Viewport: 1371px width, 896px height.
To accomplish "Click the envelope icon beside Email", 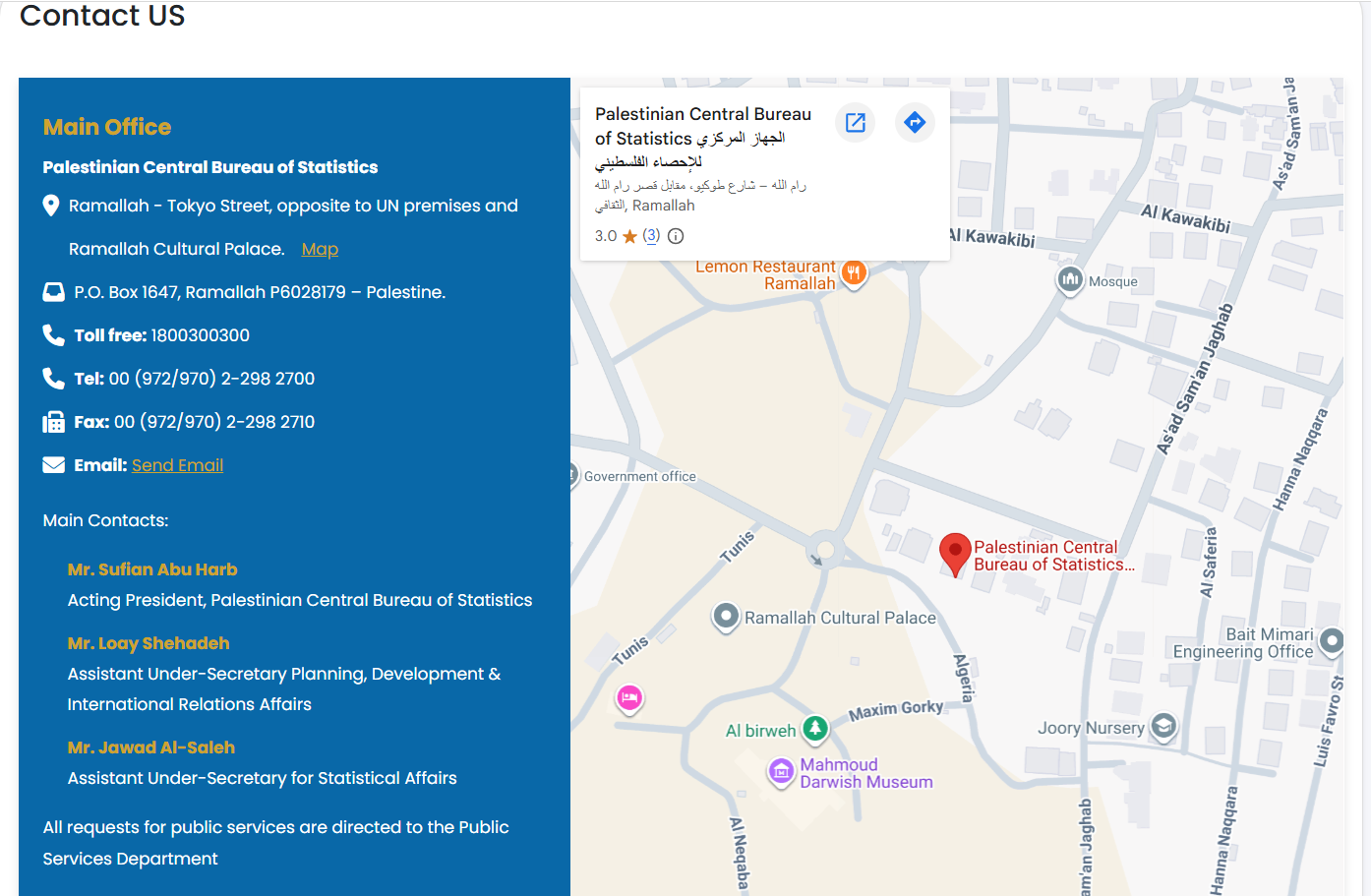I will 54,465.
